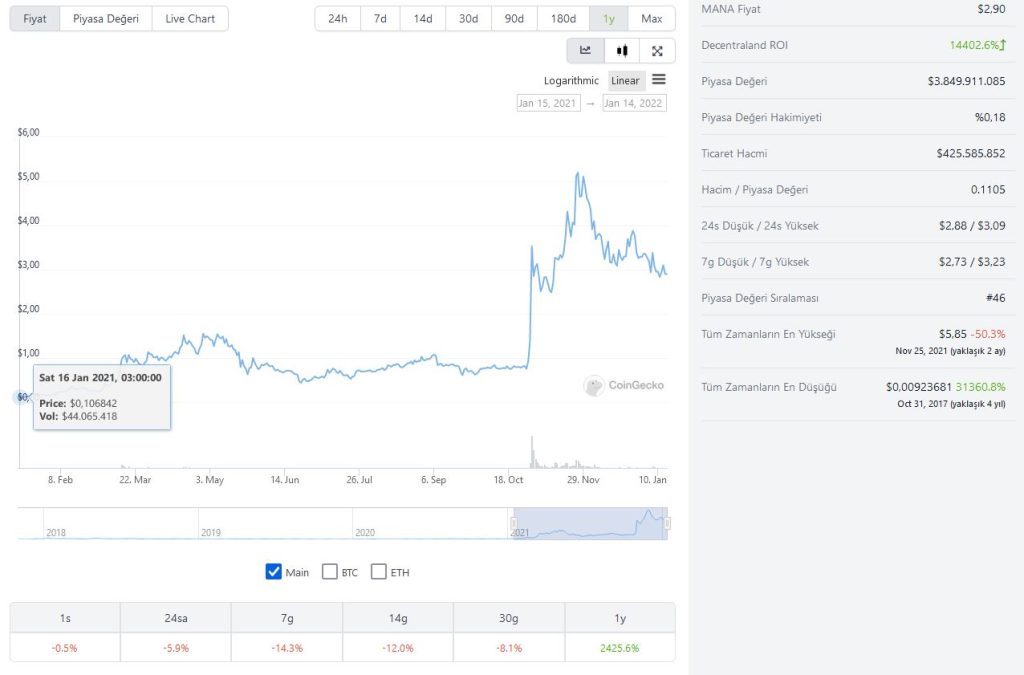Click the 2425.6% yearly change value
This screenshot has width=1024, height=675.
click(x=620, y=648)
